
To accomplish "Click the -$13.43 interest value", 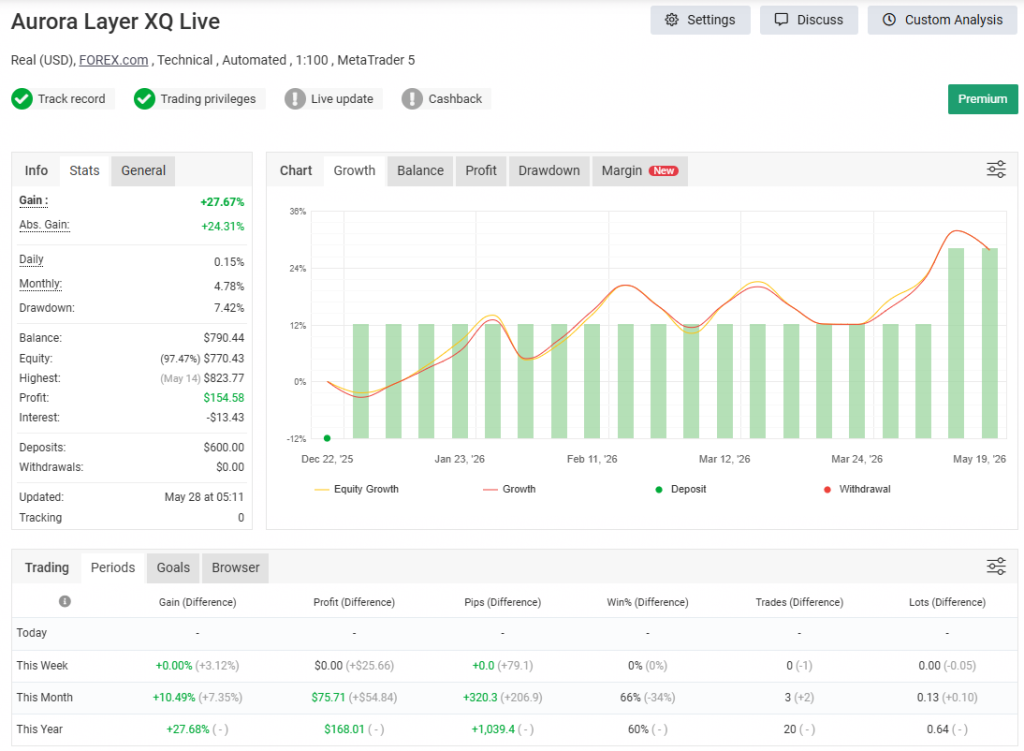I will pos(225,417).
